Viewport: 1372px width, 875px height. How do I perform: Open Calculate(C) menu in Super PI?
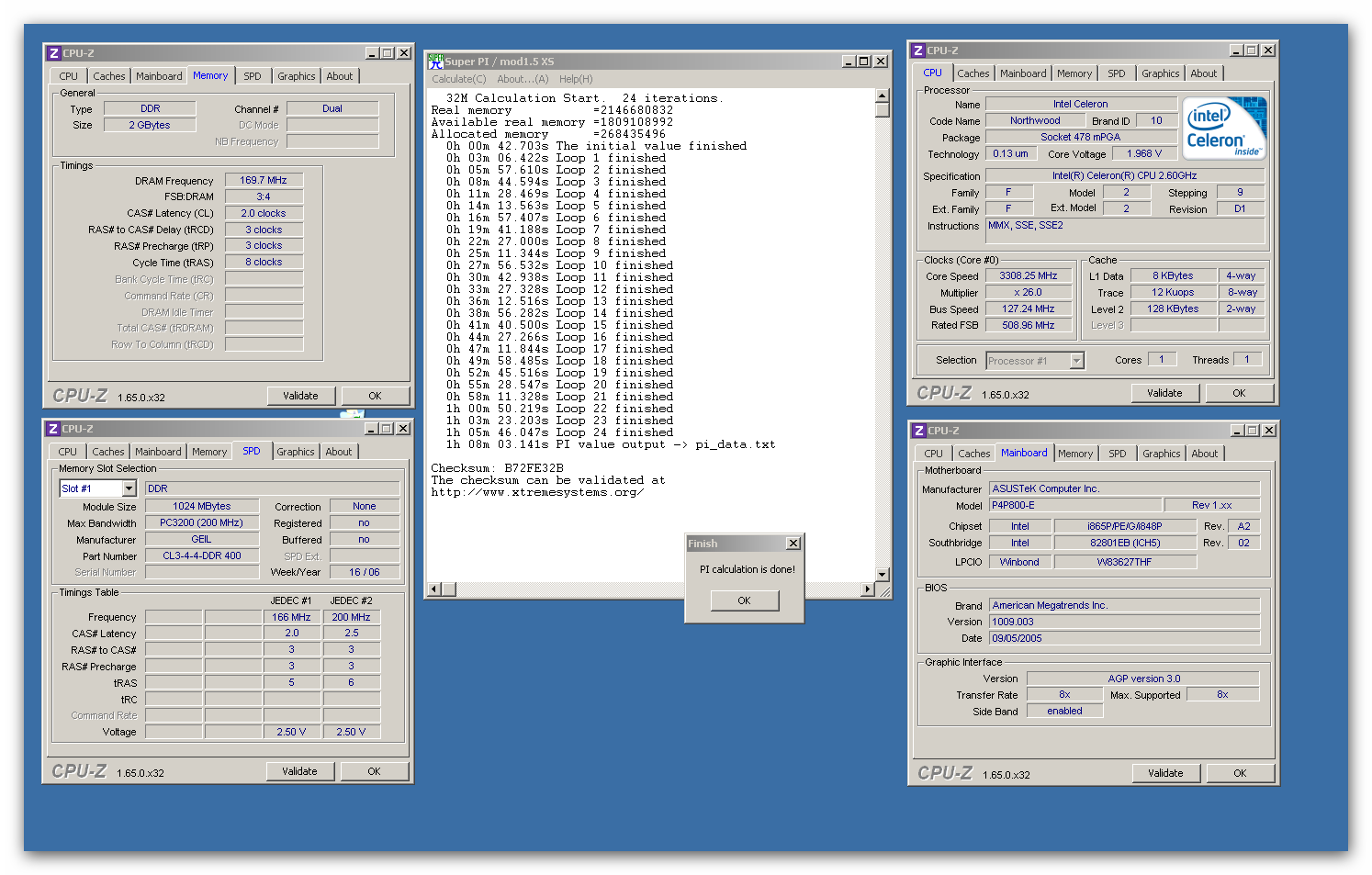point(459,79)
